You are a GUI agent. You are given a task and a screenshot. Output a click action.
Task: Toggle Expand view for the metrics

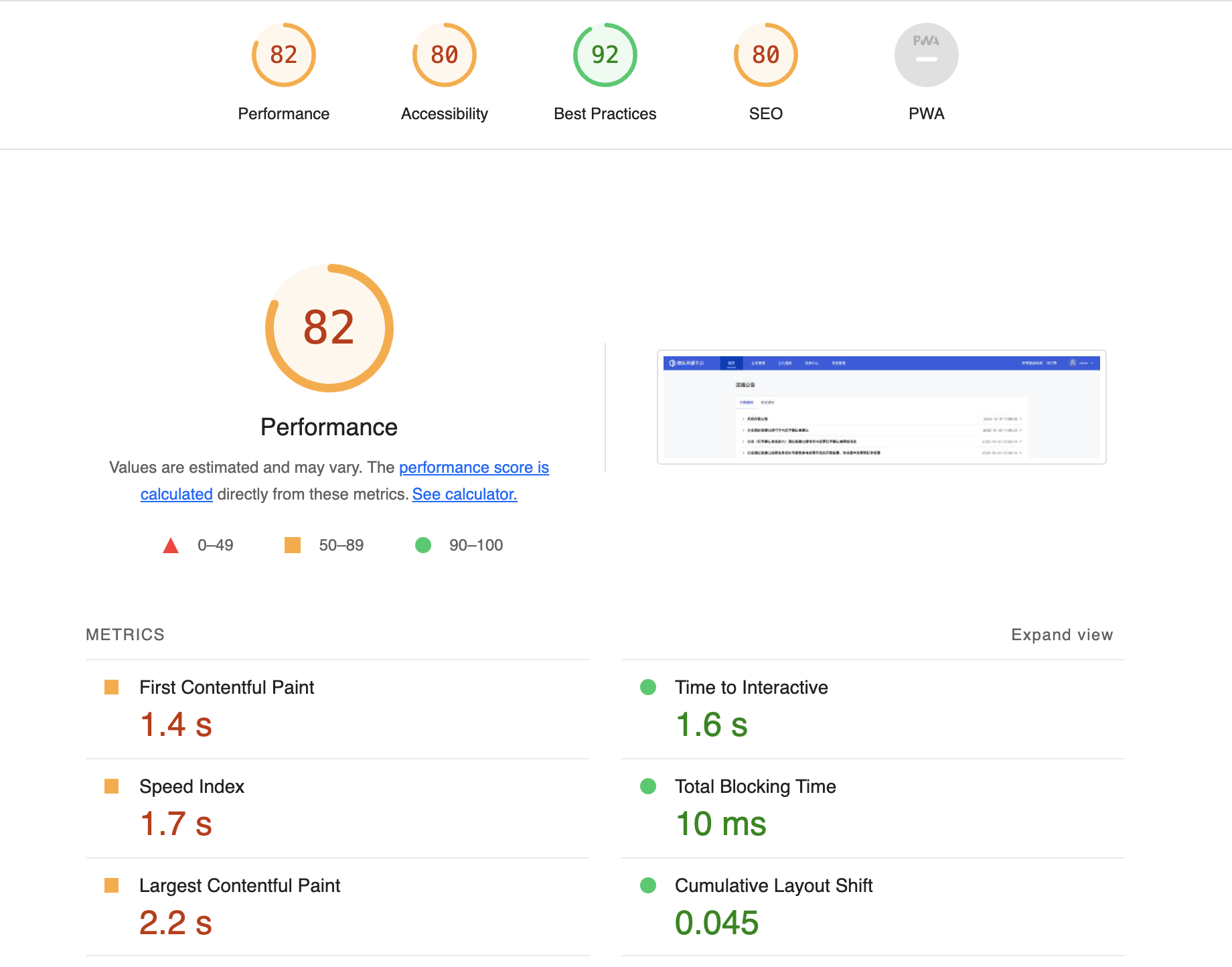[x=1061, y=635]
